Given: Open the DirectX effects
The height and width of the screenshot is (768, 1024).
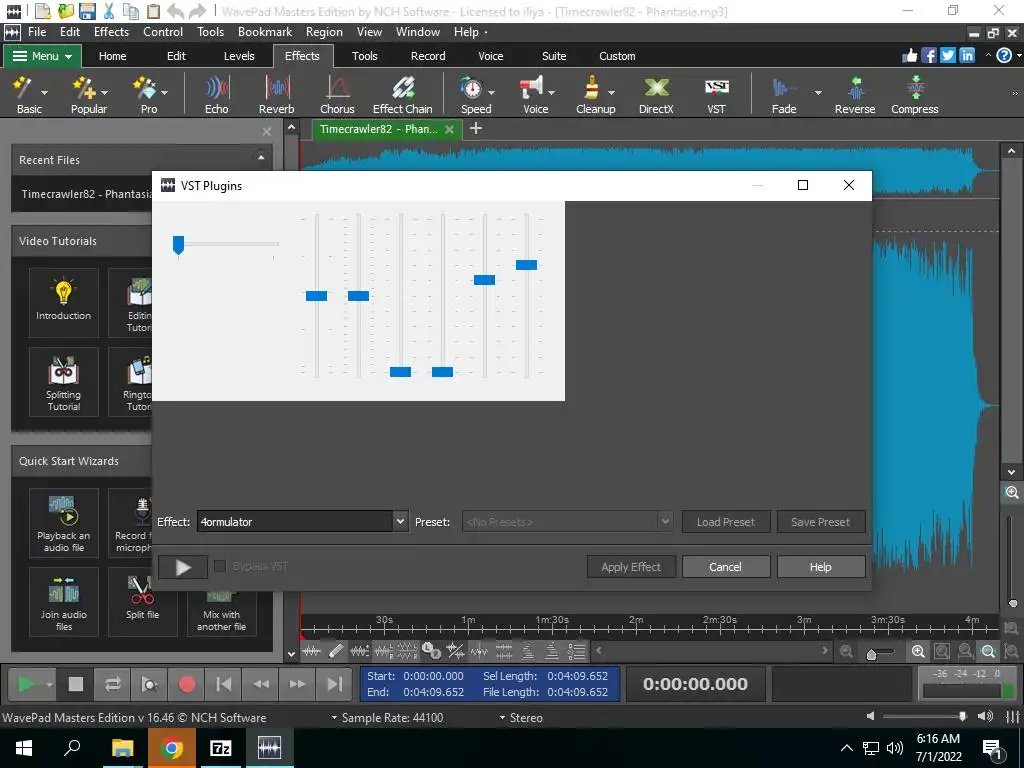Looking at the screenshot, I should 656,95.
